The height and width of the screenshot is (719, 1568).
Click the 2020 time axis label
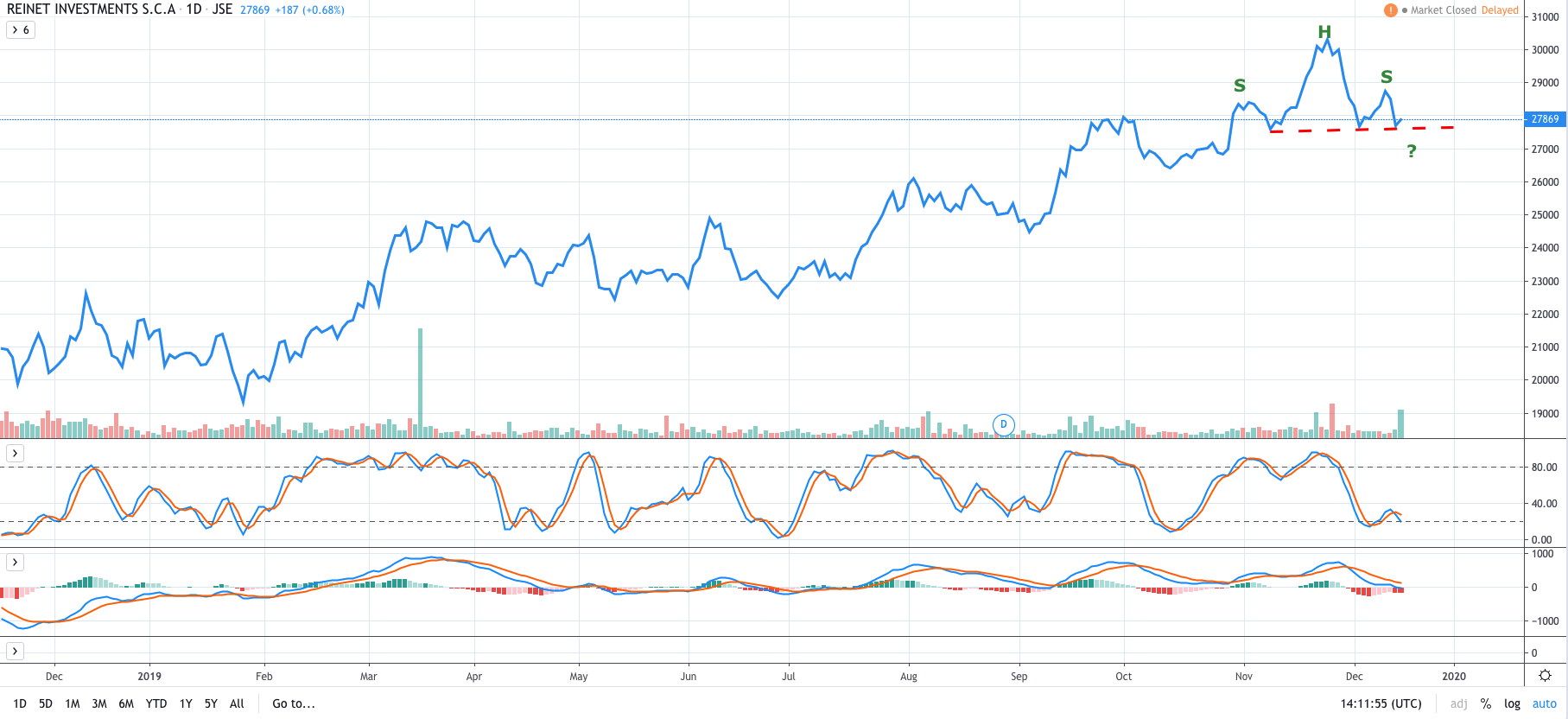click(1454, 677)
